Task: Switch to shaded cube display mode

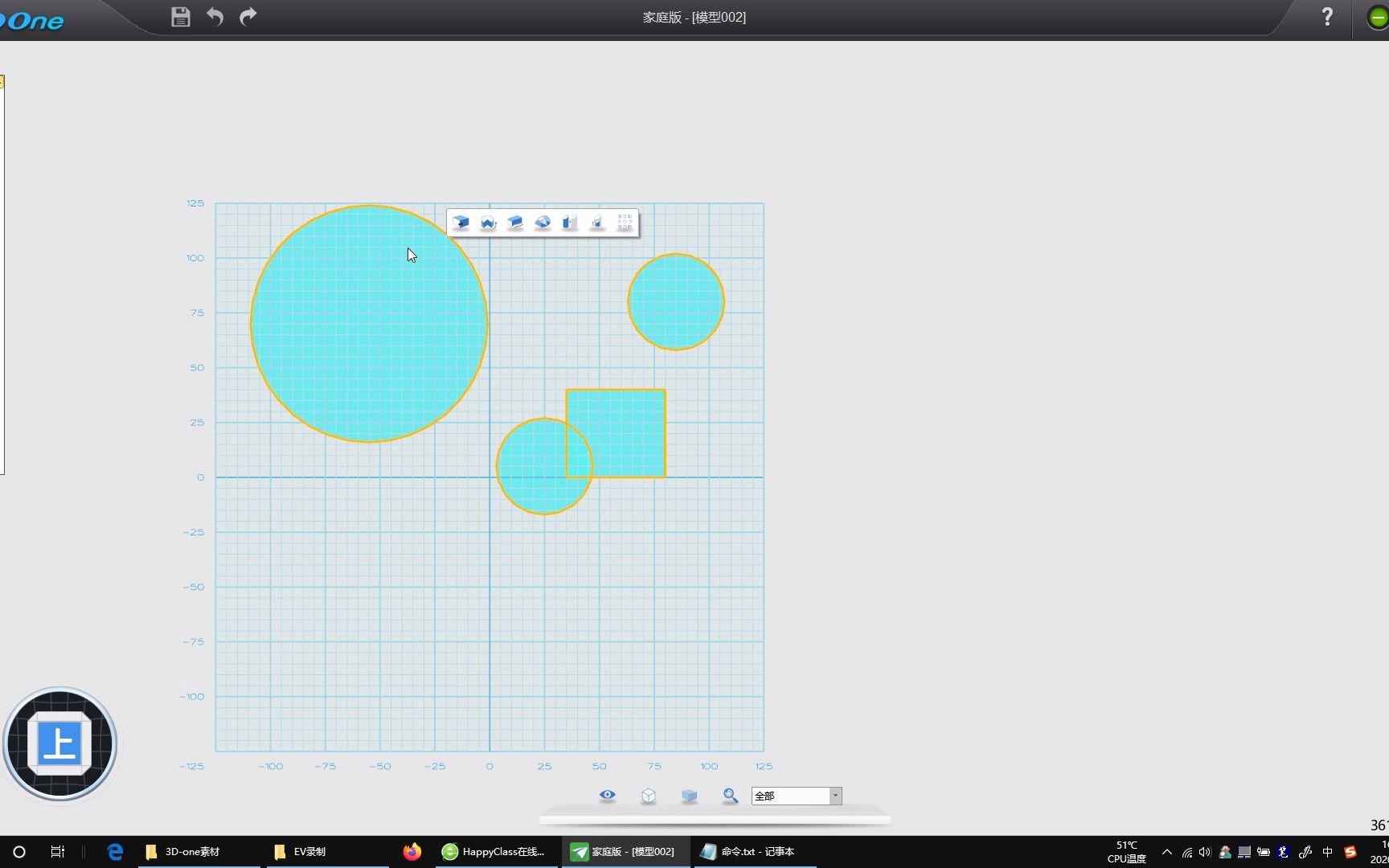Action: (x=690, y=796)
